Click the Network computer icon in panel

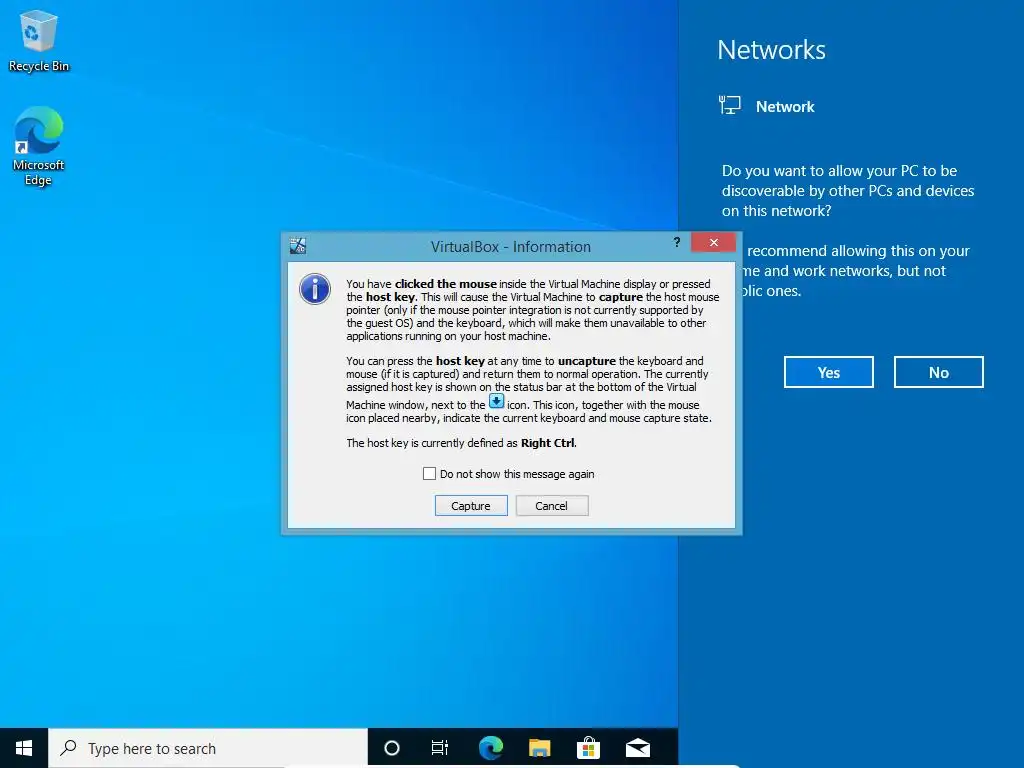[729, 106]
